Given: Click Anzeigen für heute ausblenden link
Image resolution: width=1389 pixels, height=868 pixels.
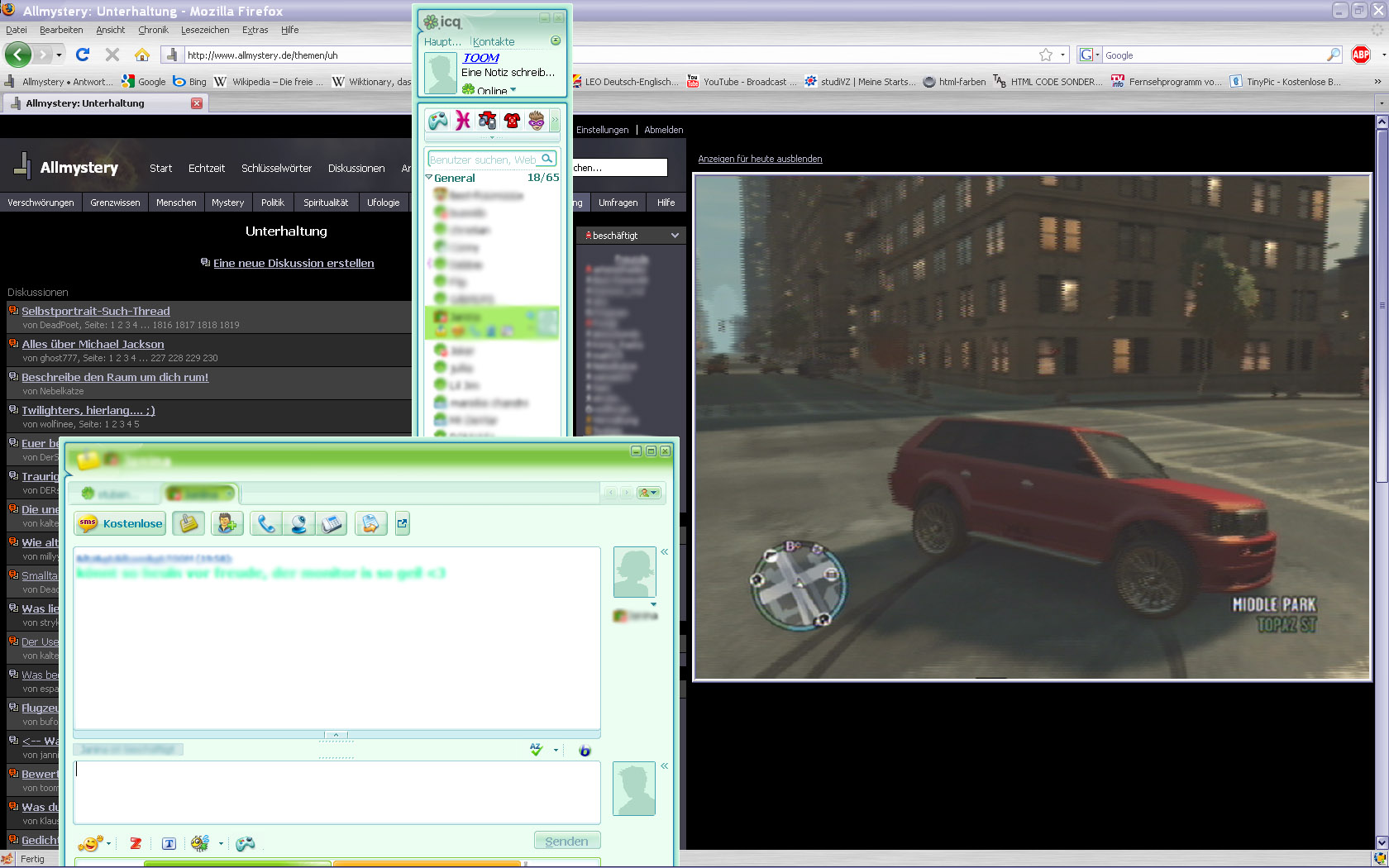Looking at the screenshot, I should [x=760, y=159].
